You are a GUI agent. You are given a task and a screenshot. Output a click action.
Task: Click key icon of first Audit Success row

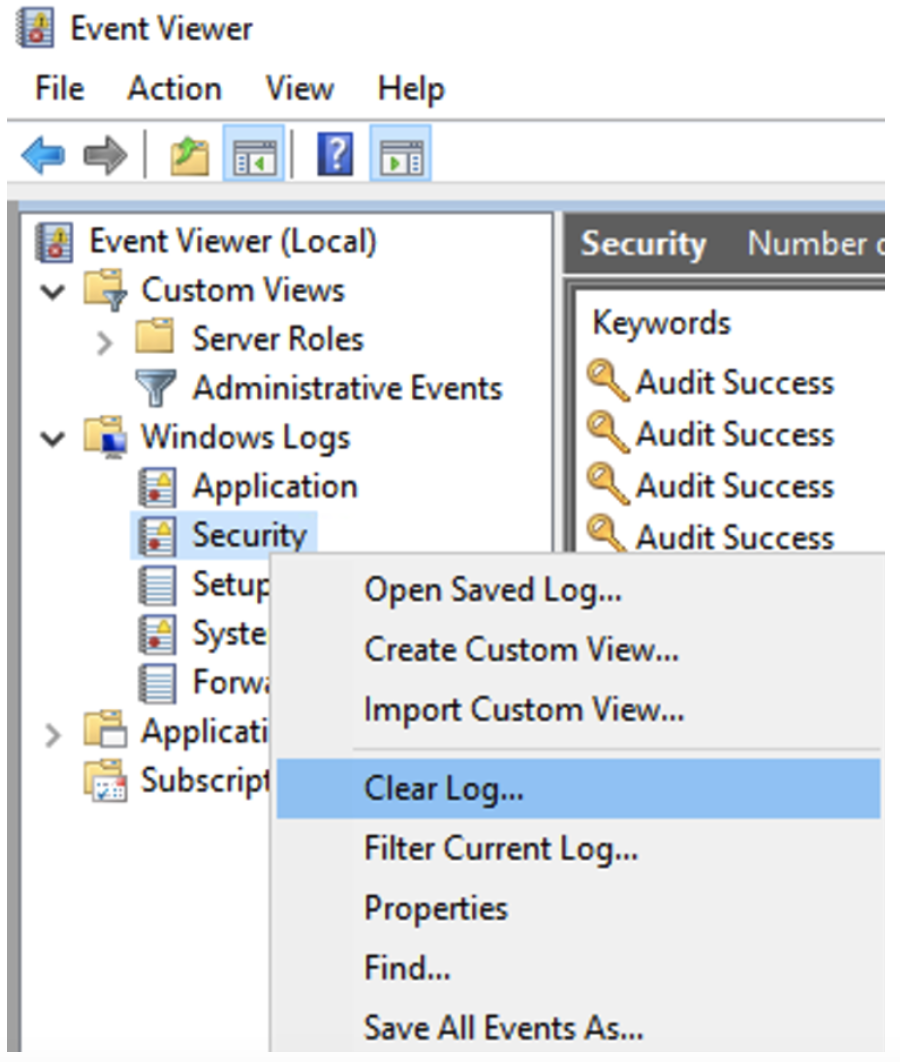(608, 380)
